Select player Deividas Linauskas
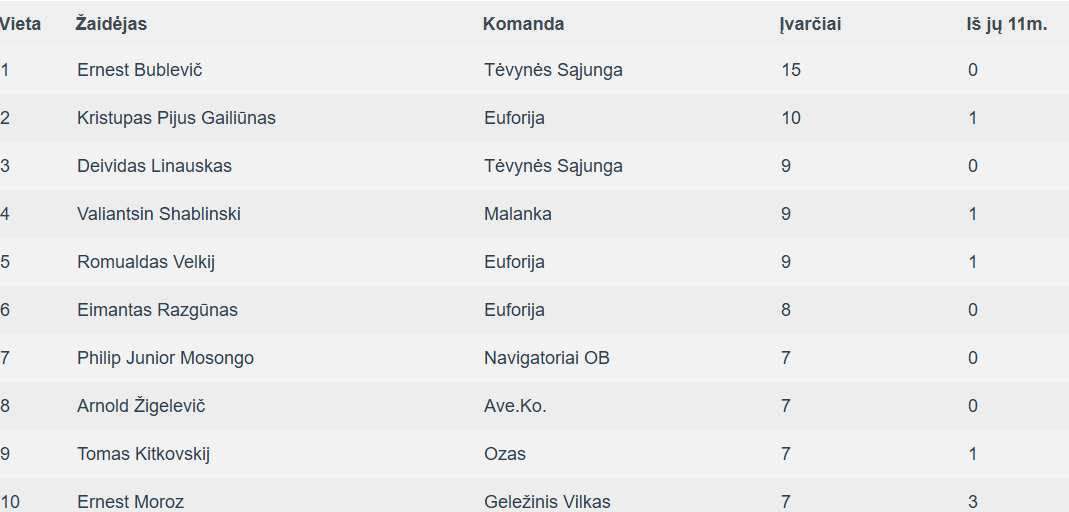The image size is (1069, 512). tap(154, 166)
